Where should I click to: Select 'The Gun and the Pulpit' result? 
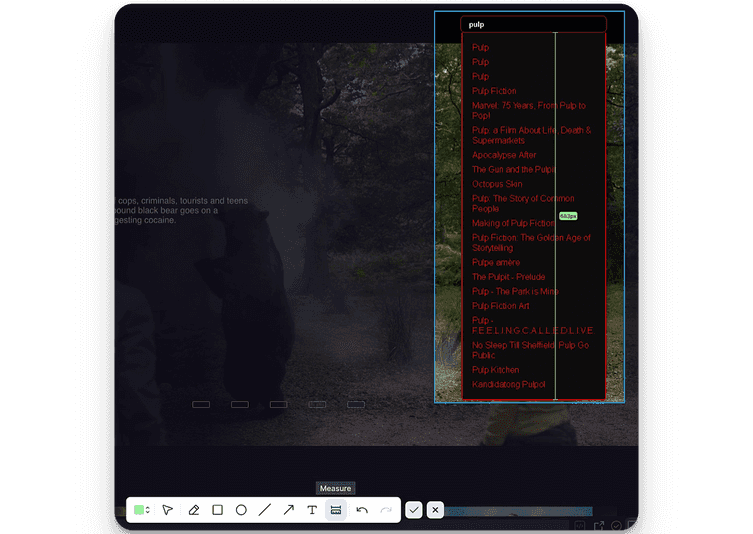[x=513, y=170]
